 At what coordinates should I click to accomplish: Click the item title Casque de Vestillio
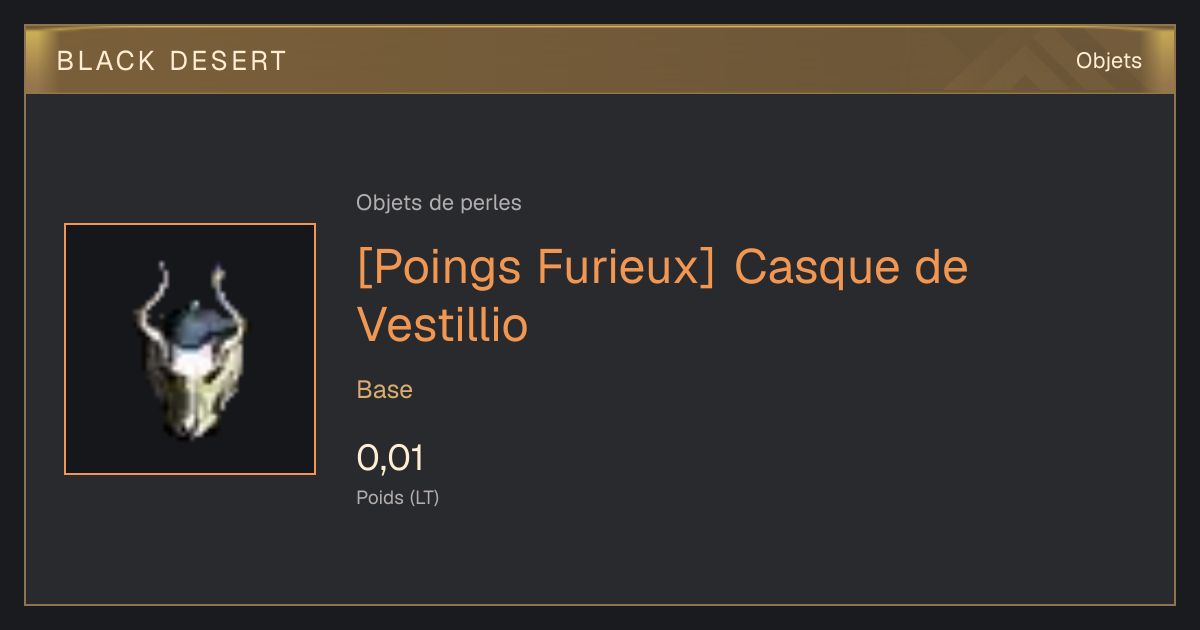point(662,296)
